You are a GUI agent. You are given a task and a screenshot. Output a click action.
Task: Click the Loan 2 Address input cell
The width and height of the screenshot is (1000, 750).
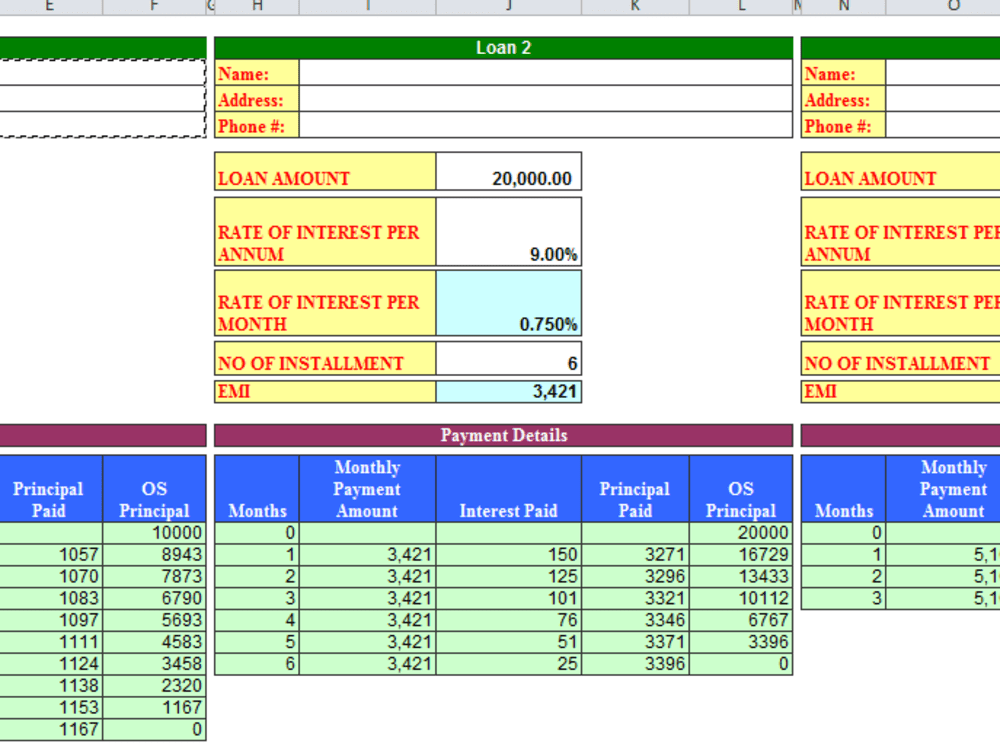tap(546, 99)
